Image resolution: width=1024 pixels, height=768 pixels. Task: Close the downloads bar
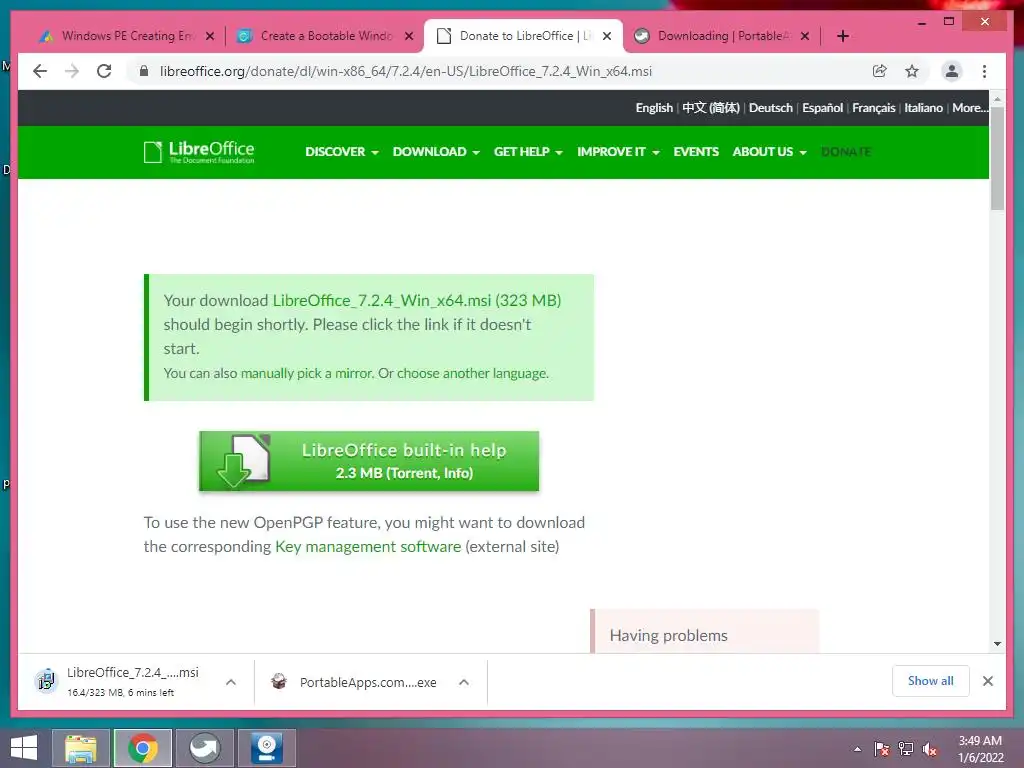pos(987,681)
